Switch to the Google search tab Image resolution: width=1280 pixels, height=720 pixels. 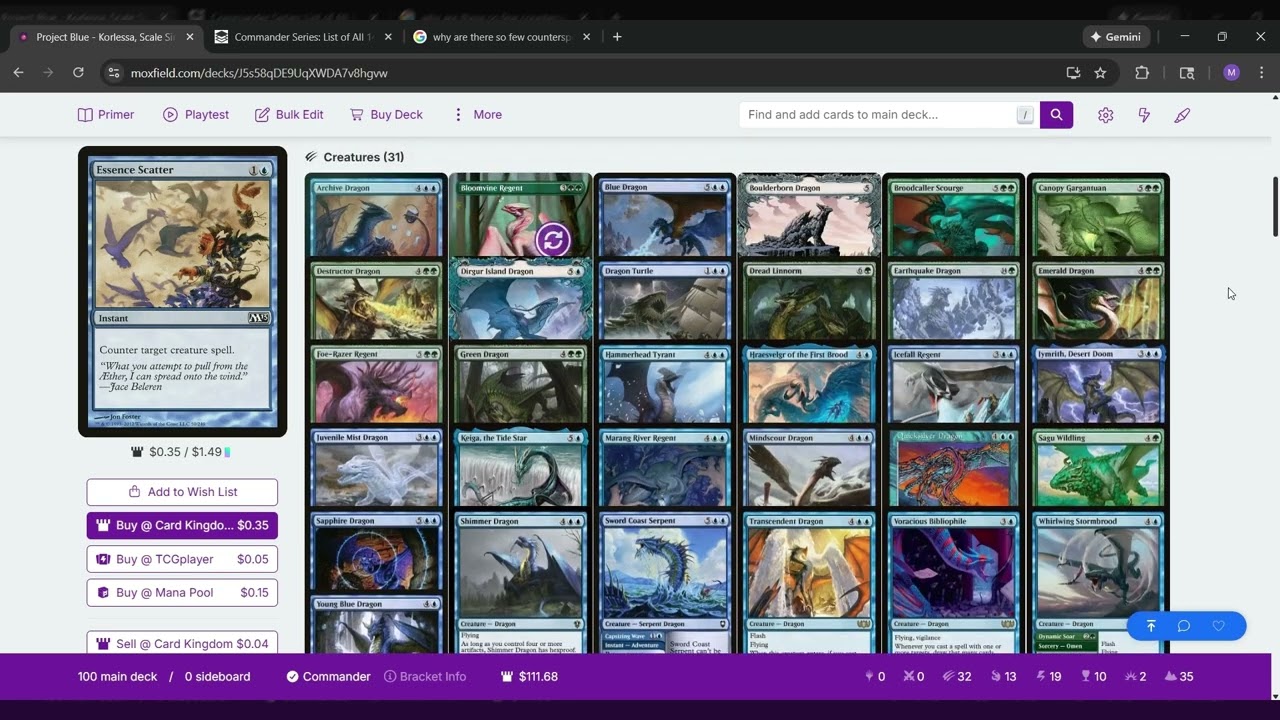coord(503,37)
